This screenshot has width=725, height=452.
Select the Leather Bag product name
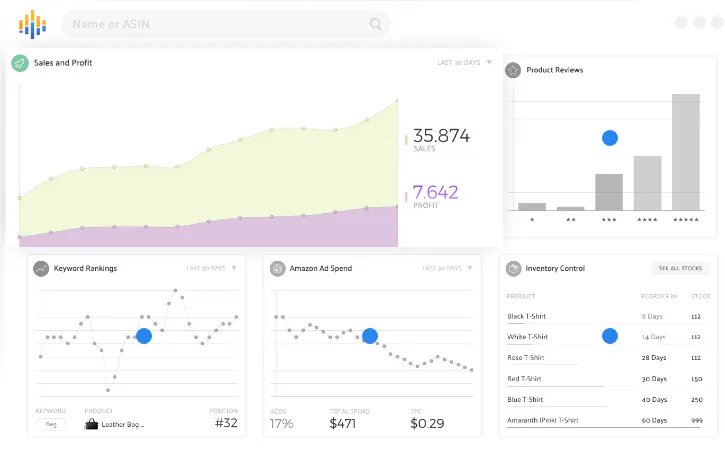123,424
